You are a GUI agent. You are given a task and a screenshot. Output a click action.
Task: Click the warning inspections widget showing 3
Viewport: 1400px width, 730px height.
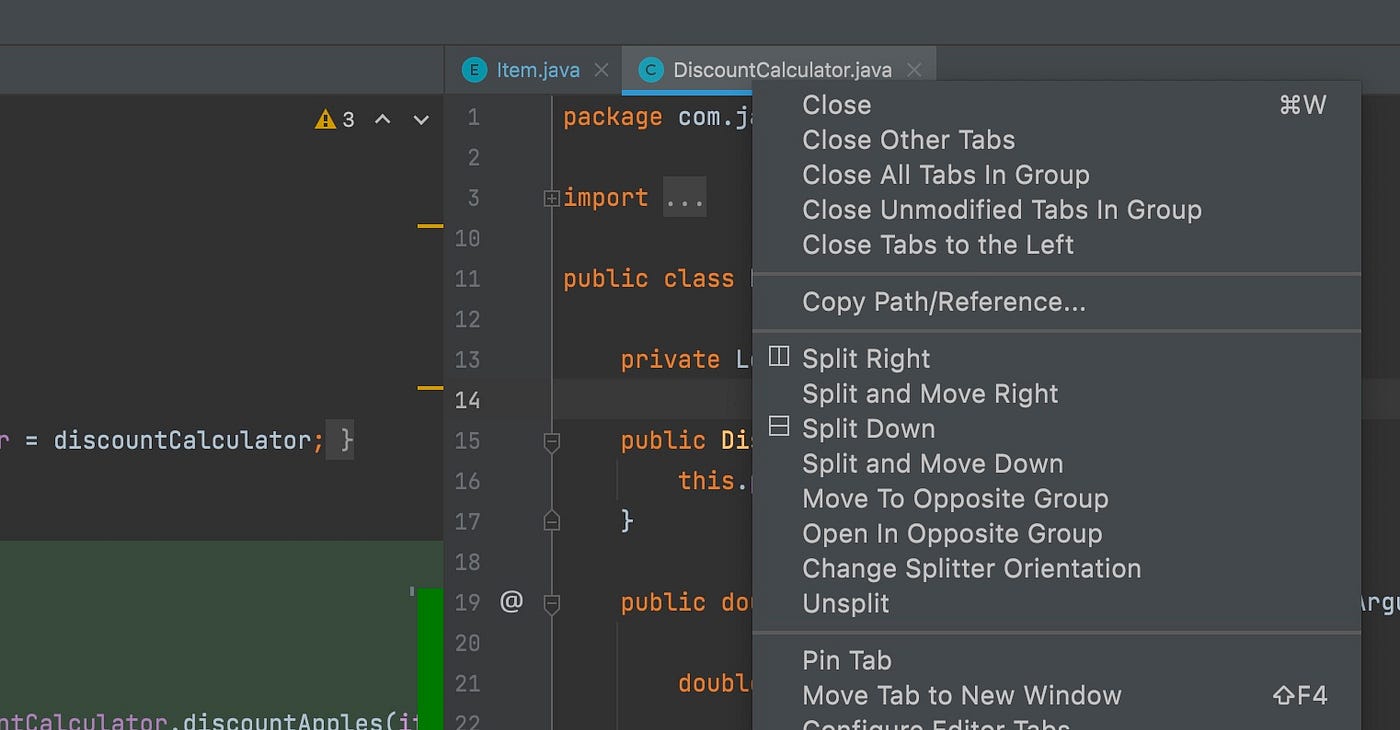click(336, 118)
